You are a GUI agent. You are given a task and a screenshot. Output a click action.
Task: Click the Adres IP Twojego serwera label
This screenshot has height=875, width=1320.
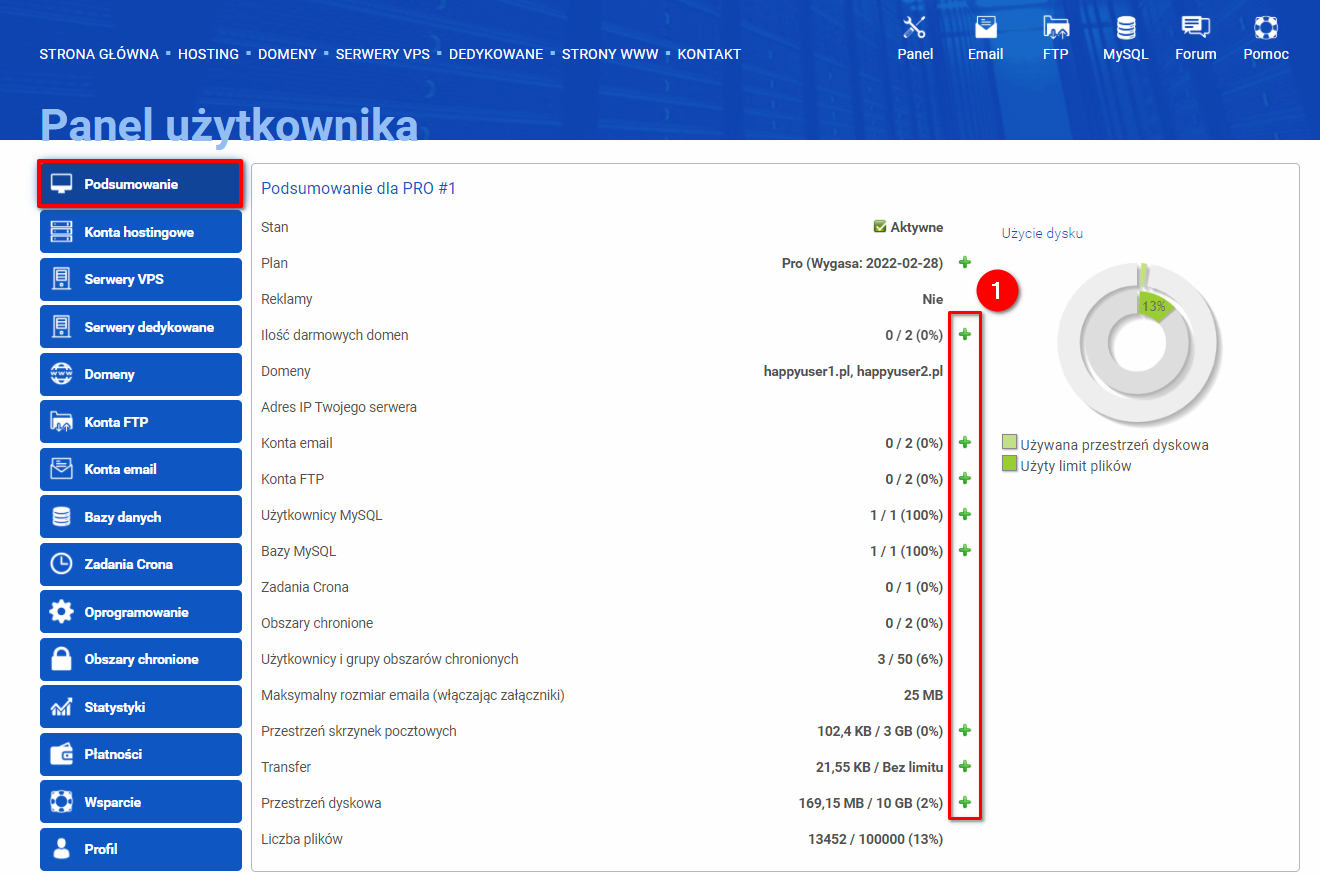pos(339,407)
